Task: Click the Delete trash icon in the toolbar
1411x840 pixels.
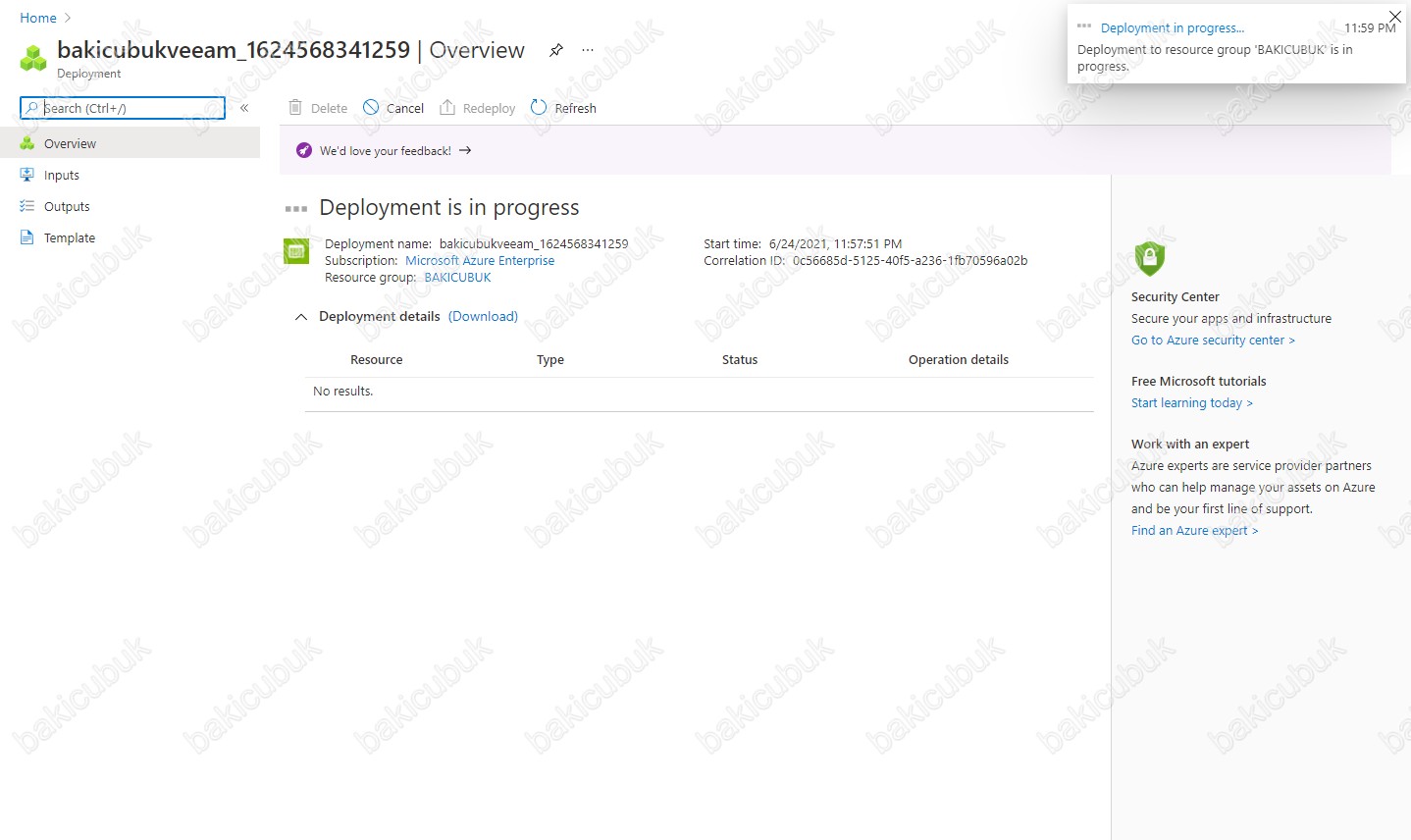Action: 295,107
